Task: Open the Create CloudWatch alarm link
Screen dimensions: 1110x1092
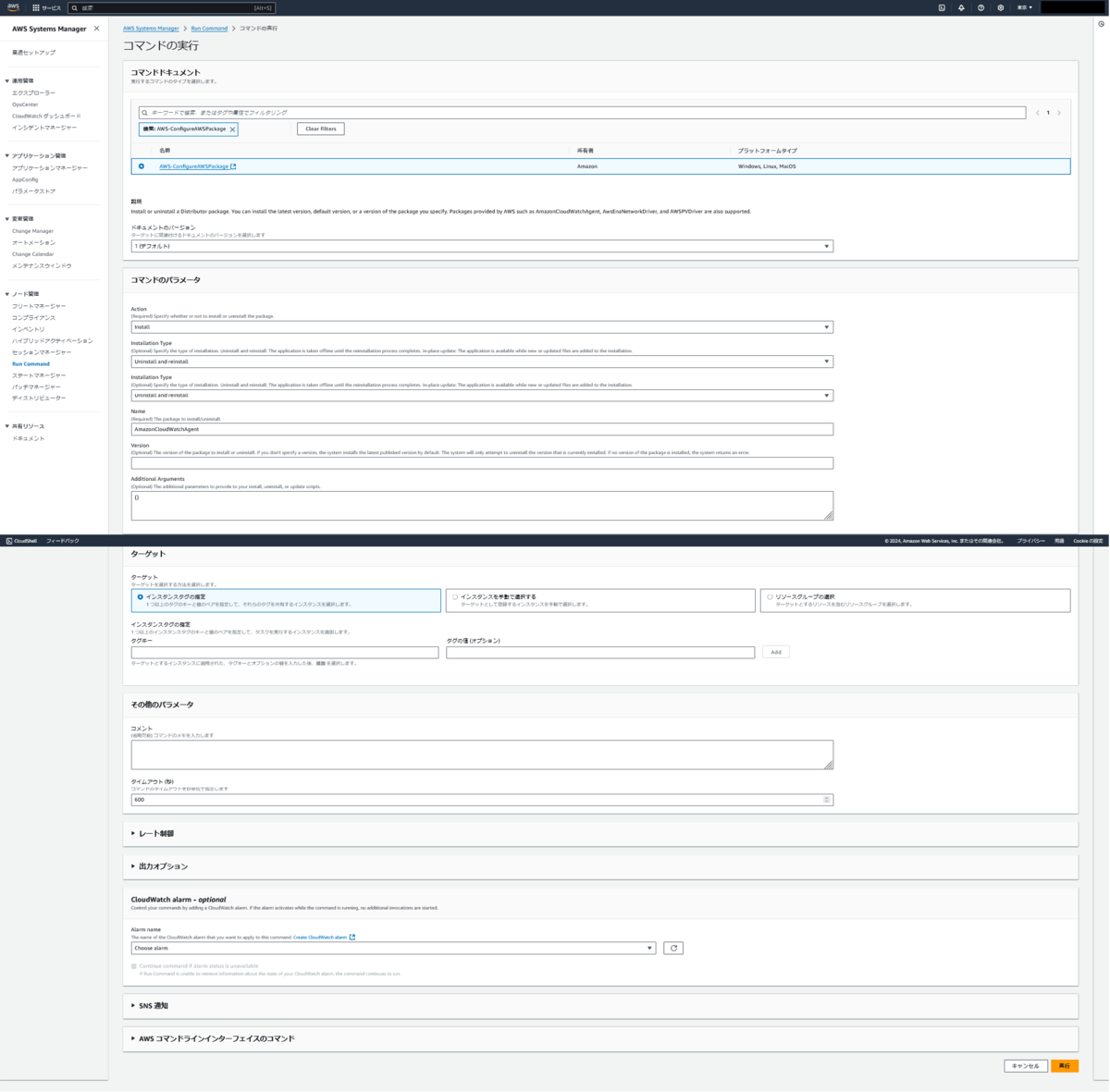Action: (319, 937)
